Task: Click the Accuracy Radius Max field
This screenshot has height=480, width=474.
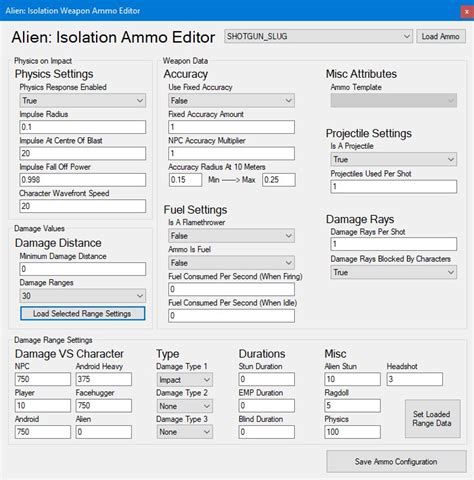Action: coord(279,180)
